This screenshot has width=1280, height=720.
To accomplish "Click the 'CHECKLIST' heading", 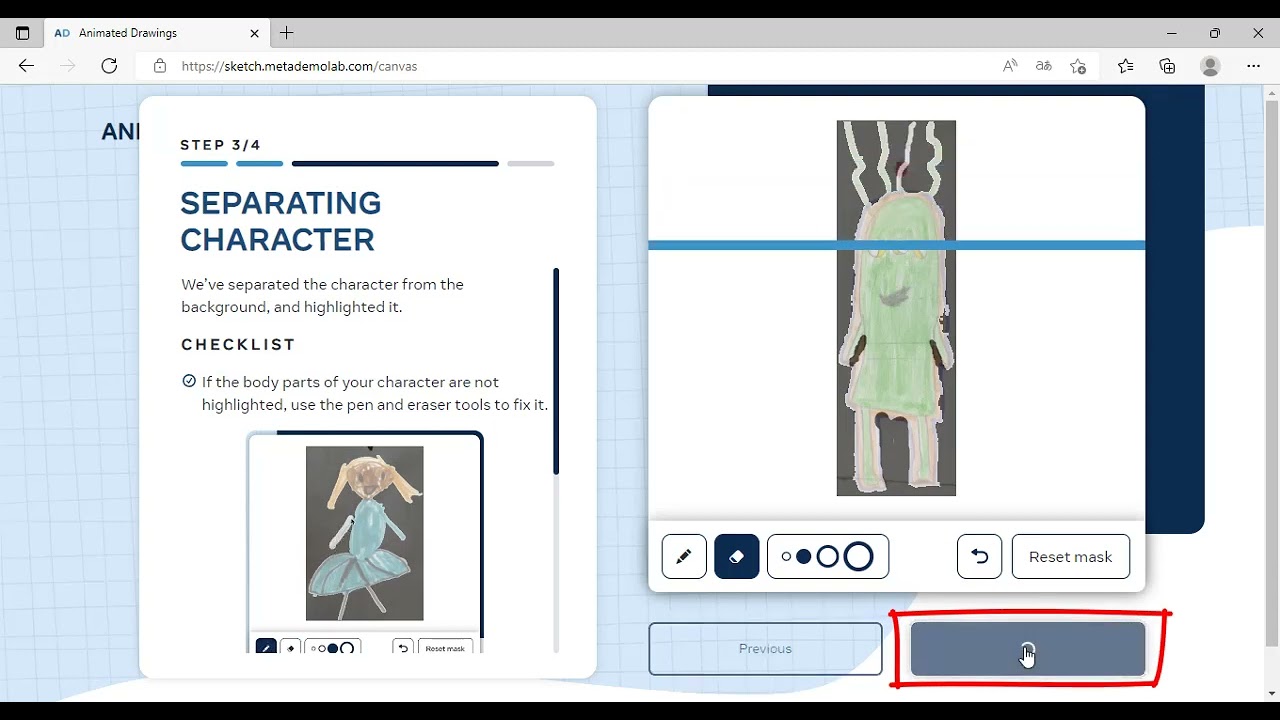I will [x=238, y=344].
